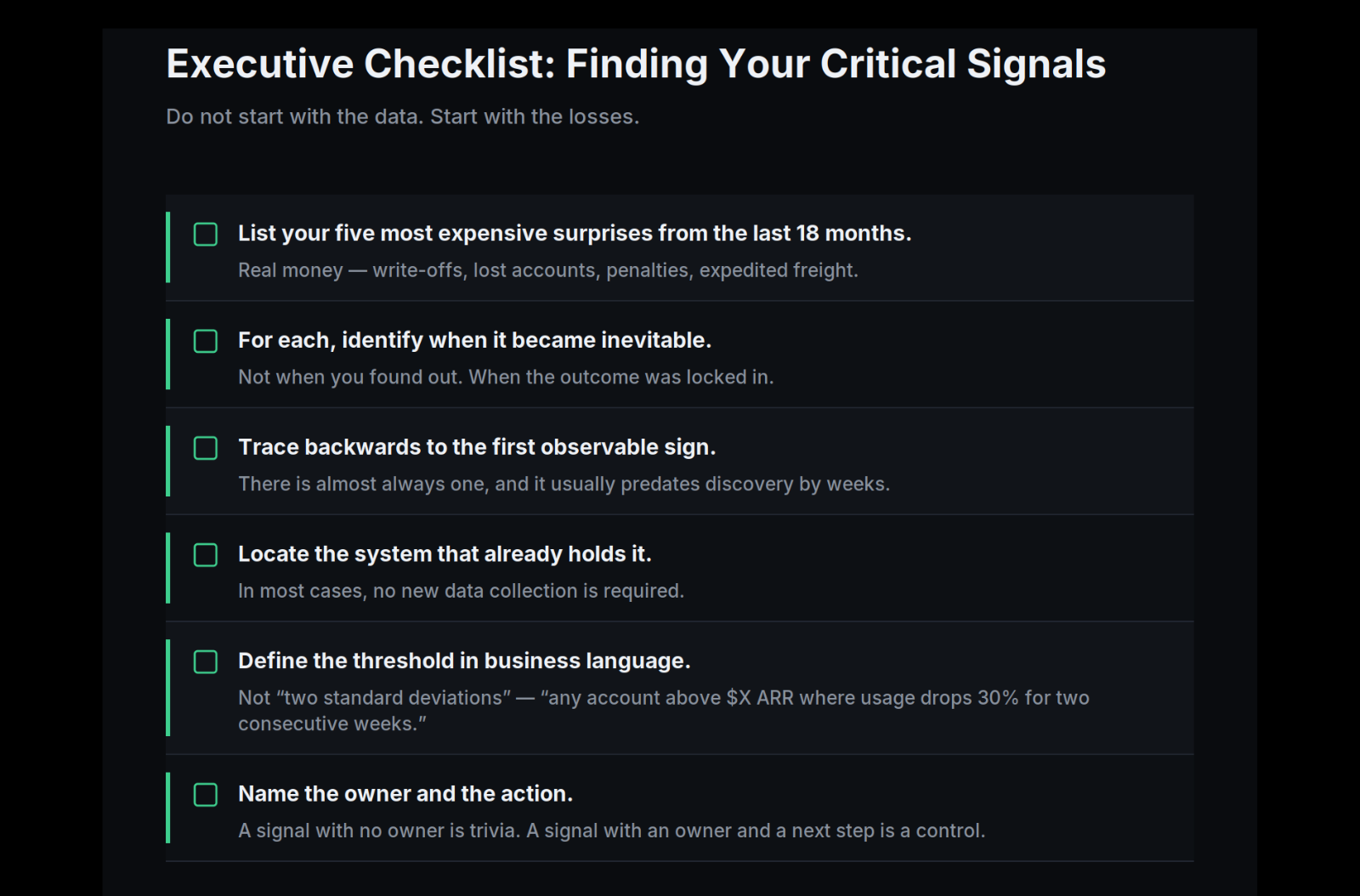Select the 'Do not start with the data' subtitle
1360x896 pixels.
[x=403, y=116]
